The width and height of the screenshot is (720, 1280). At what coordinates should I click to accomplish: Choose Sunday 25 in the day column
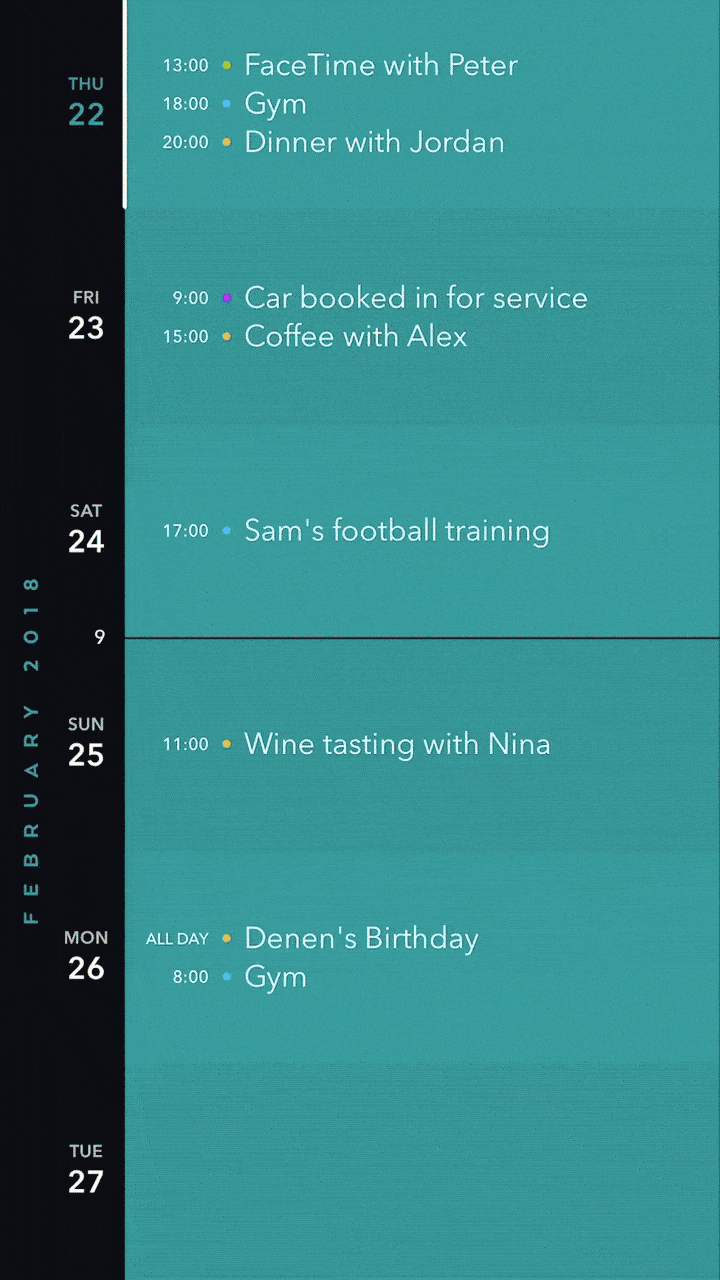point(86,743)
